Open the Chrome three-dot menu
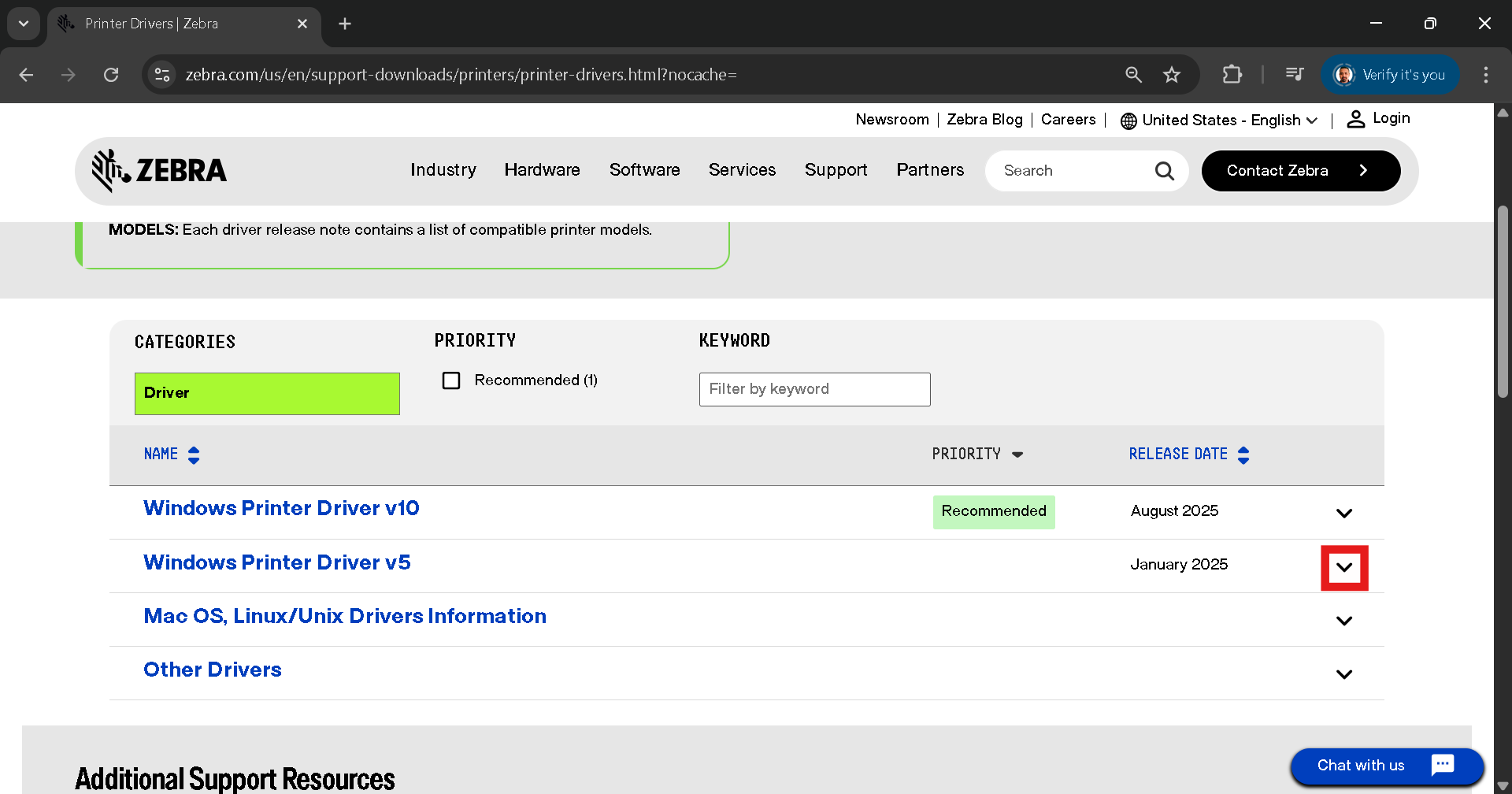The image size is (1512, 794). [x=1485, y=75]
